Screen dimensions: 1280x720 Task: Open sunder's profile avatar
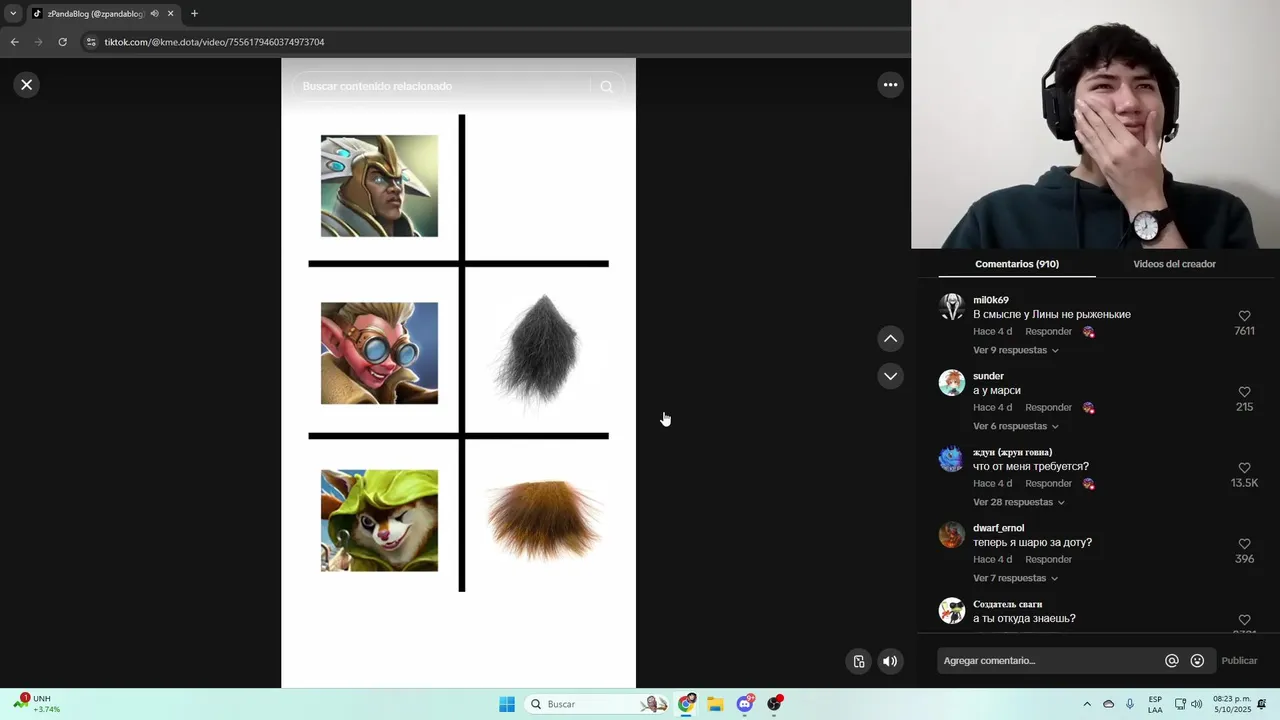(x=951, y=383)
